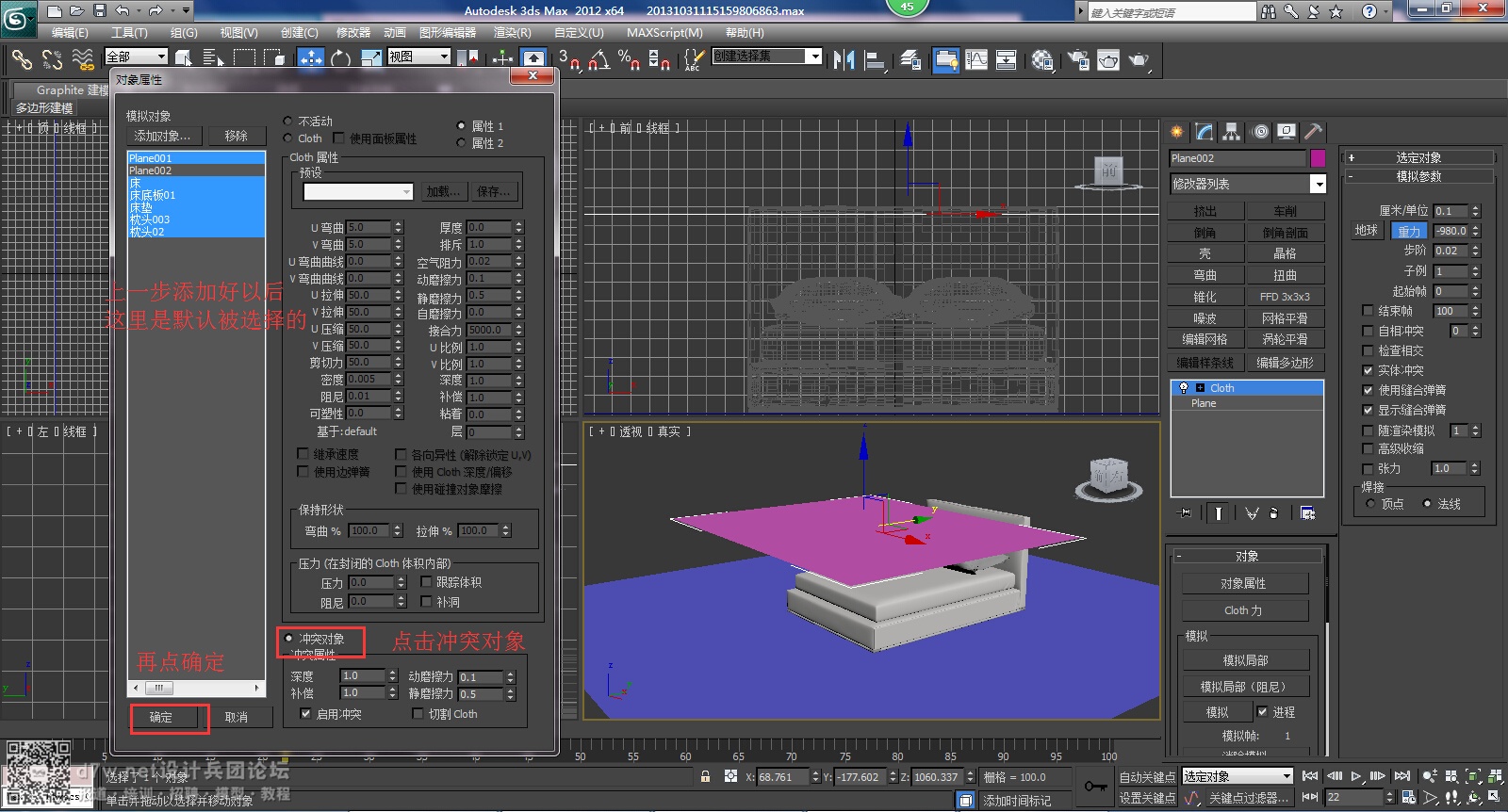Collapse the 模拟参数 rollout
Viewport: 1508px width, 812px height.
pos(1418,176)
